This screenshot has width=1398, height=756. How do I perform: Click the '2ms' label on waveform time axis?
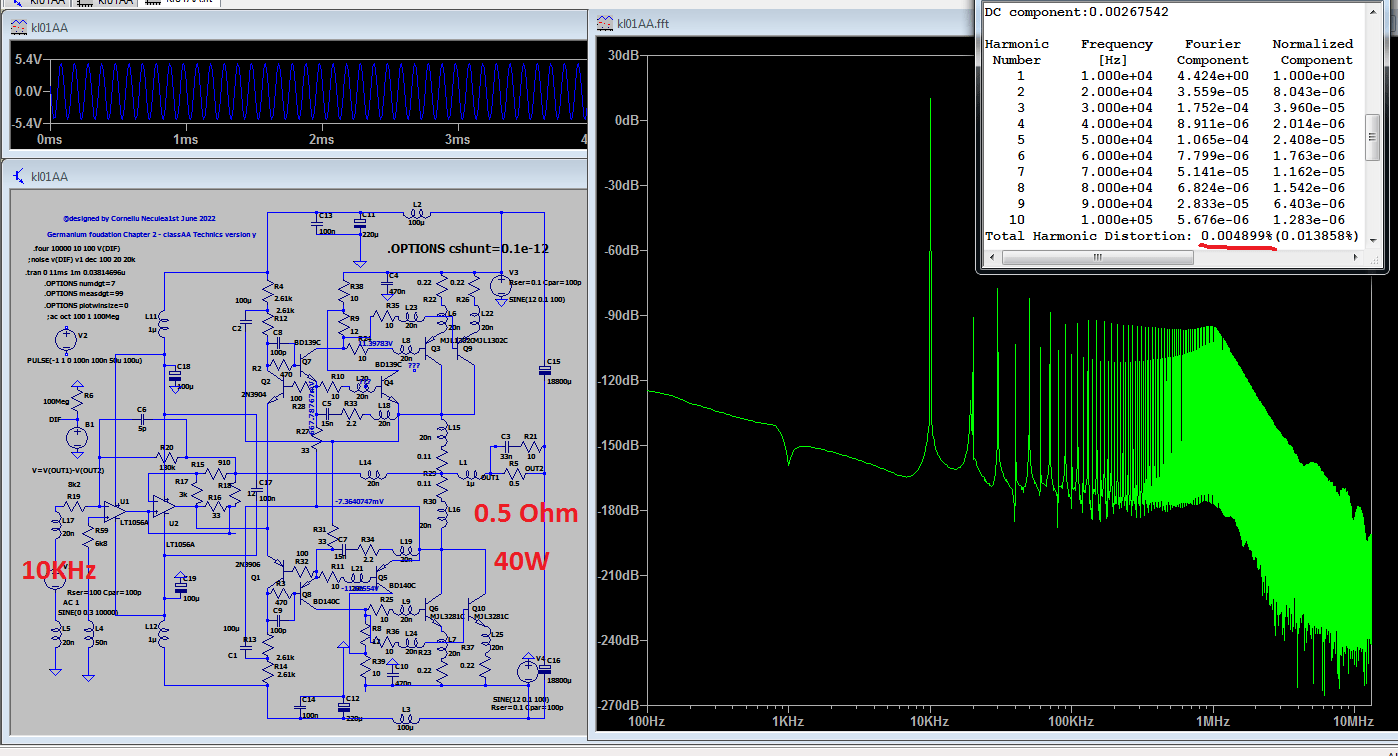(x=321, y=139)
